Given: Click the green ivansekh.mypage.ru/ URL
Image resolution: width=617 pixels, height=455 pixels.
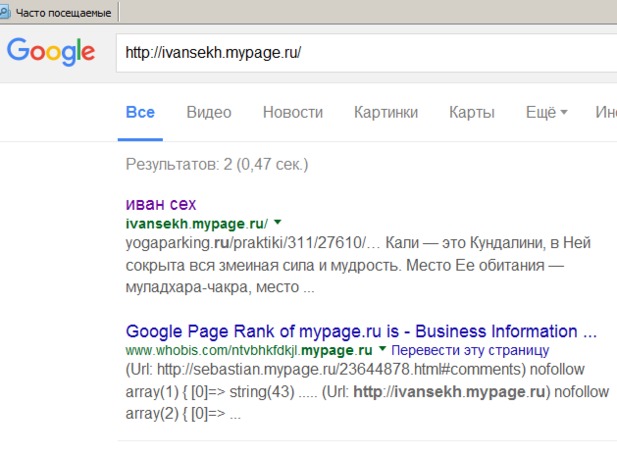Looking at the screenshot, I should 197,224.
